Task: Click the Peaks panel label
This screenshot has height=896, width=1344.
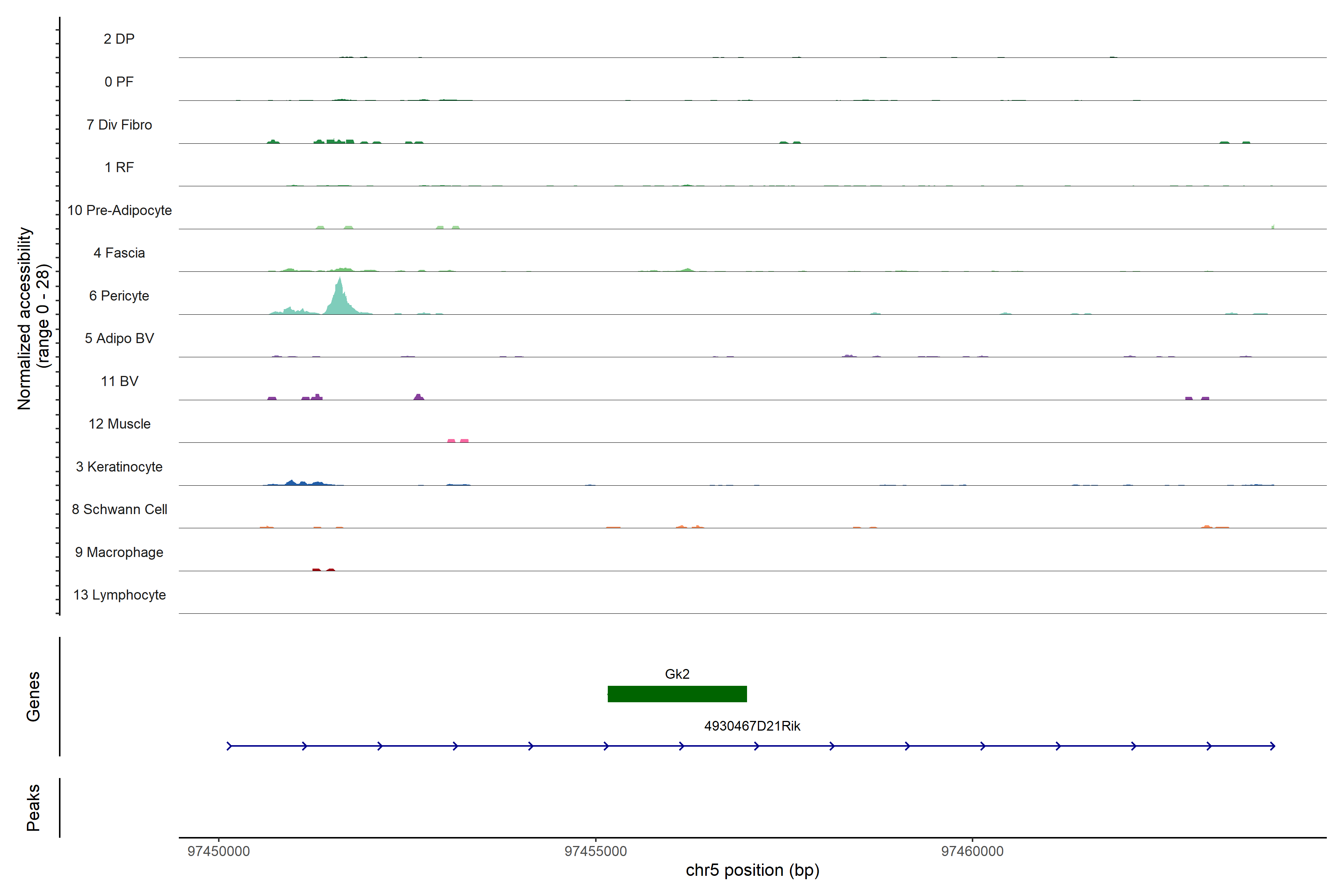Action: click(33, 808)
